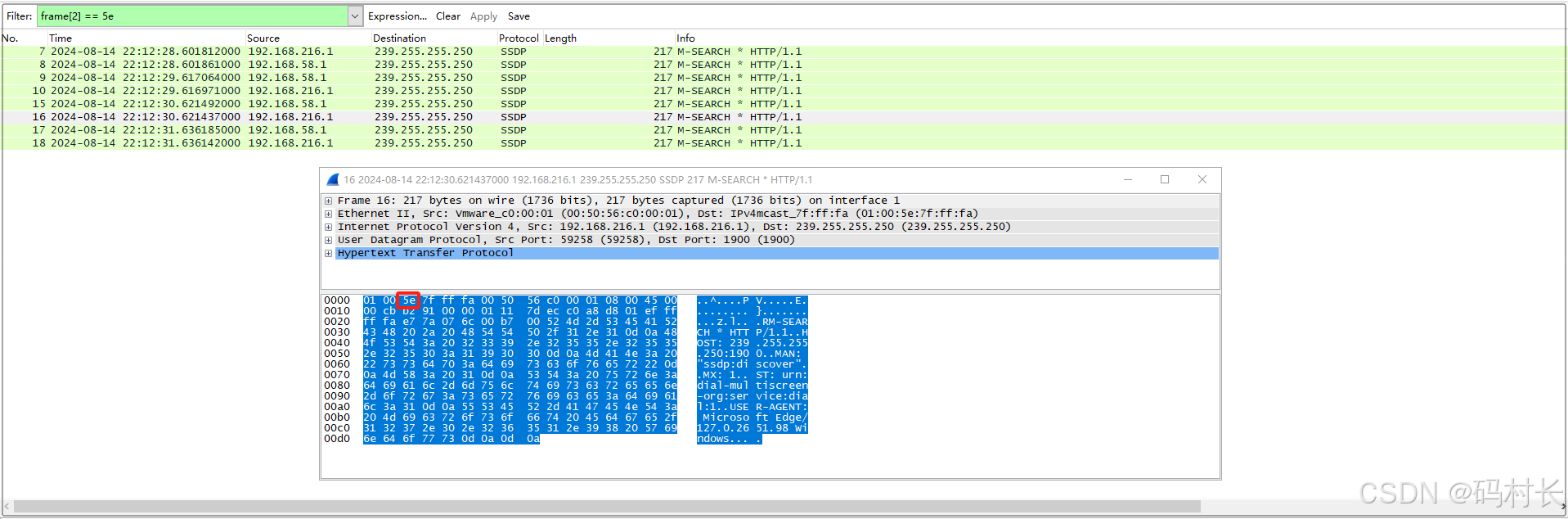Click ASCII text "Microso ft Edge/" in byte pane
The image size is (1568, 519).
click(x=755, y=417)
